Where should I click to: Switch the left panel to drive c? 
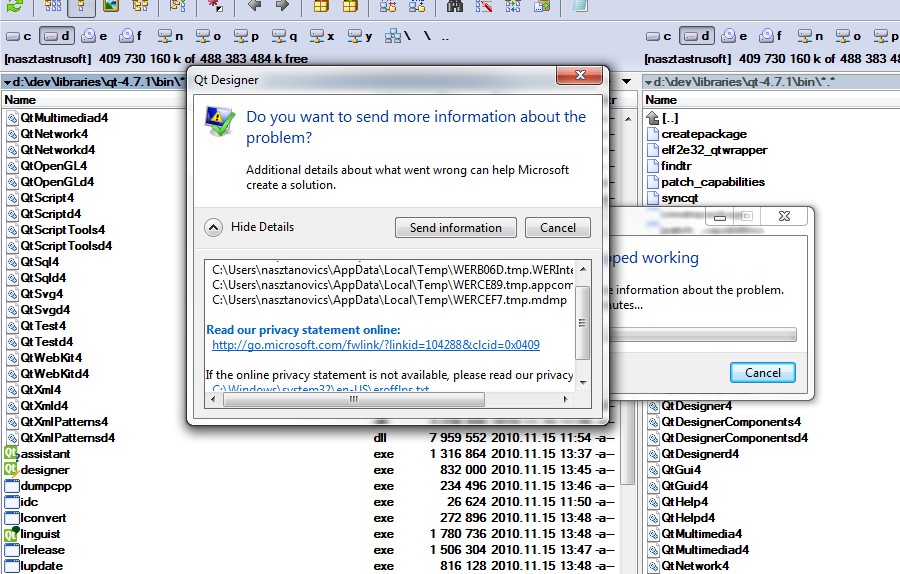pyautogui.click(x=19, y=36)
